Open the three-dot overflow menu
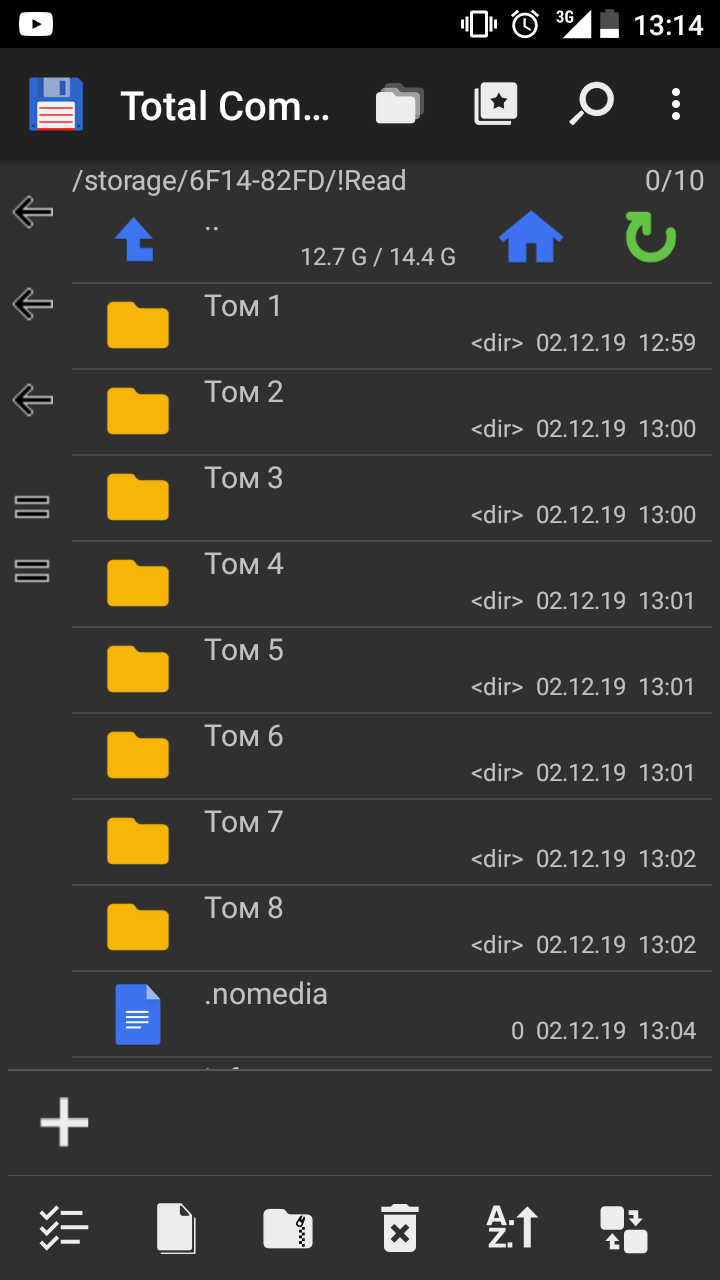 click(676, 104)
